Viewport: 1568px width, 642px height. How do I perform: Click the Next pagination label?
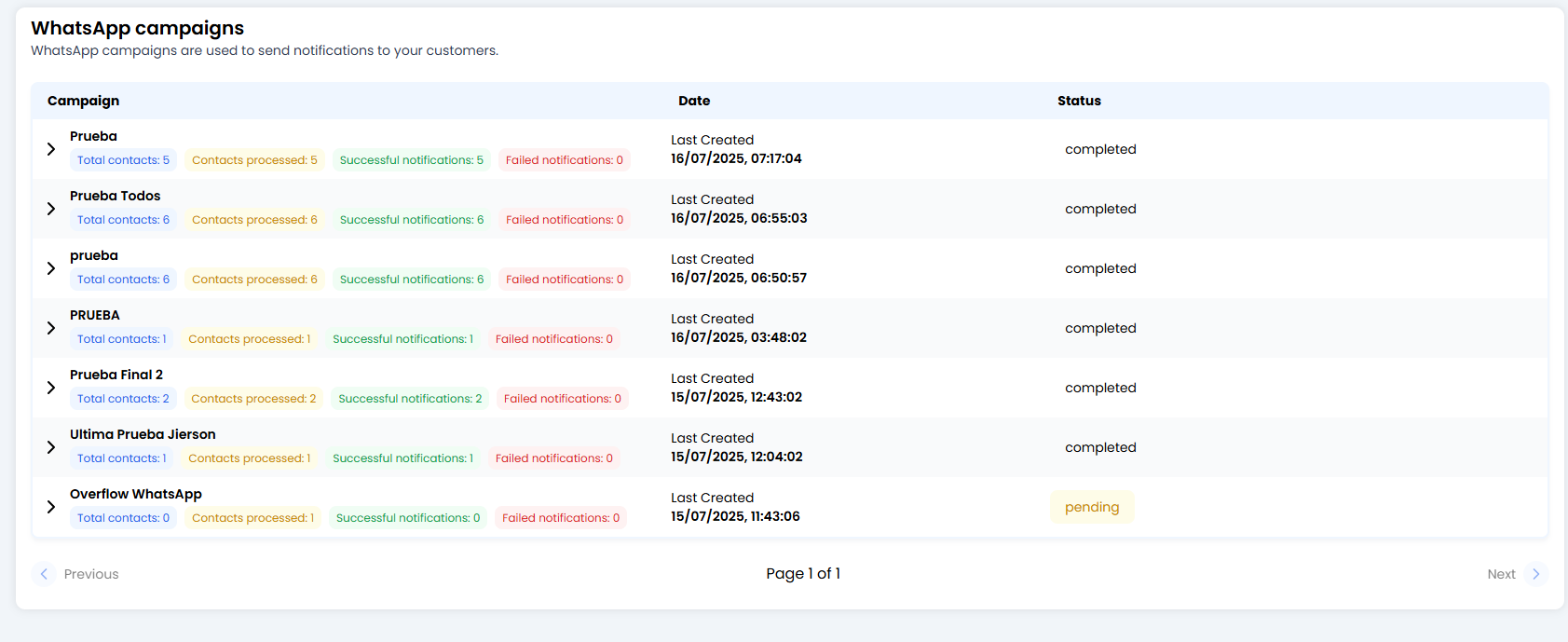pyautogui.click(x=1501, y=574)
